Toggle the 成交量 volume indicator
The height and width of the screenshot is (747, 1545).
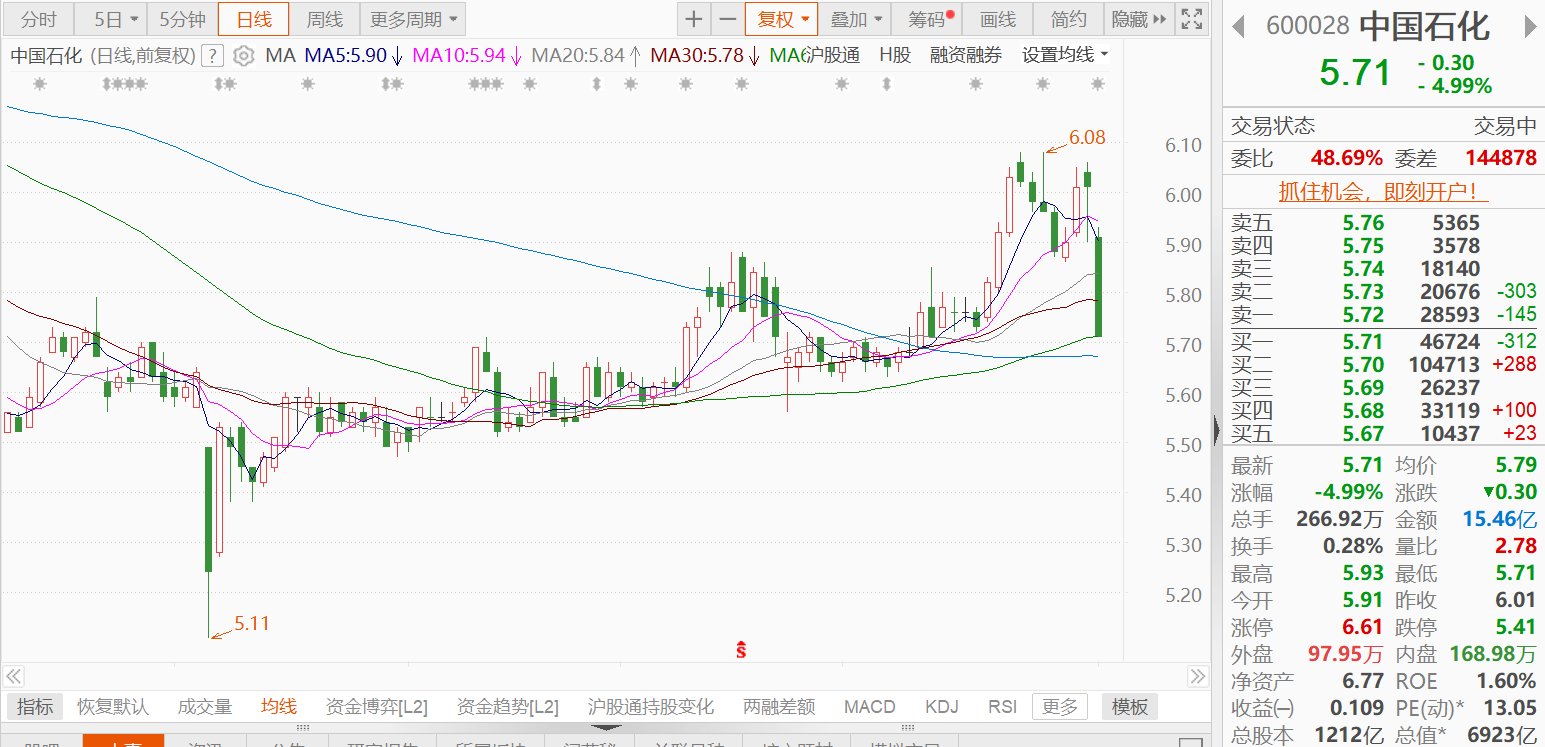point(204,707)
